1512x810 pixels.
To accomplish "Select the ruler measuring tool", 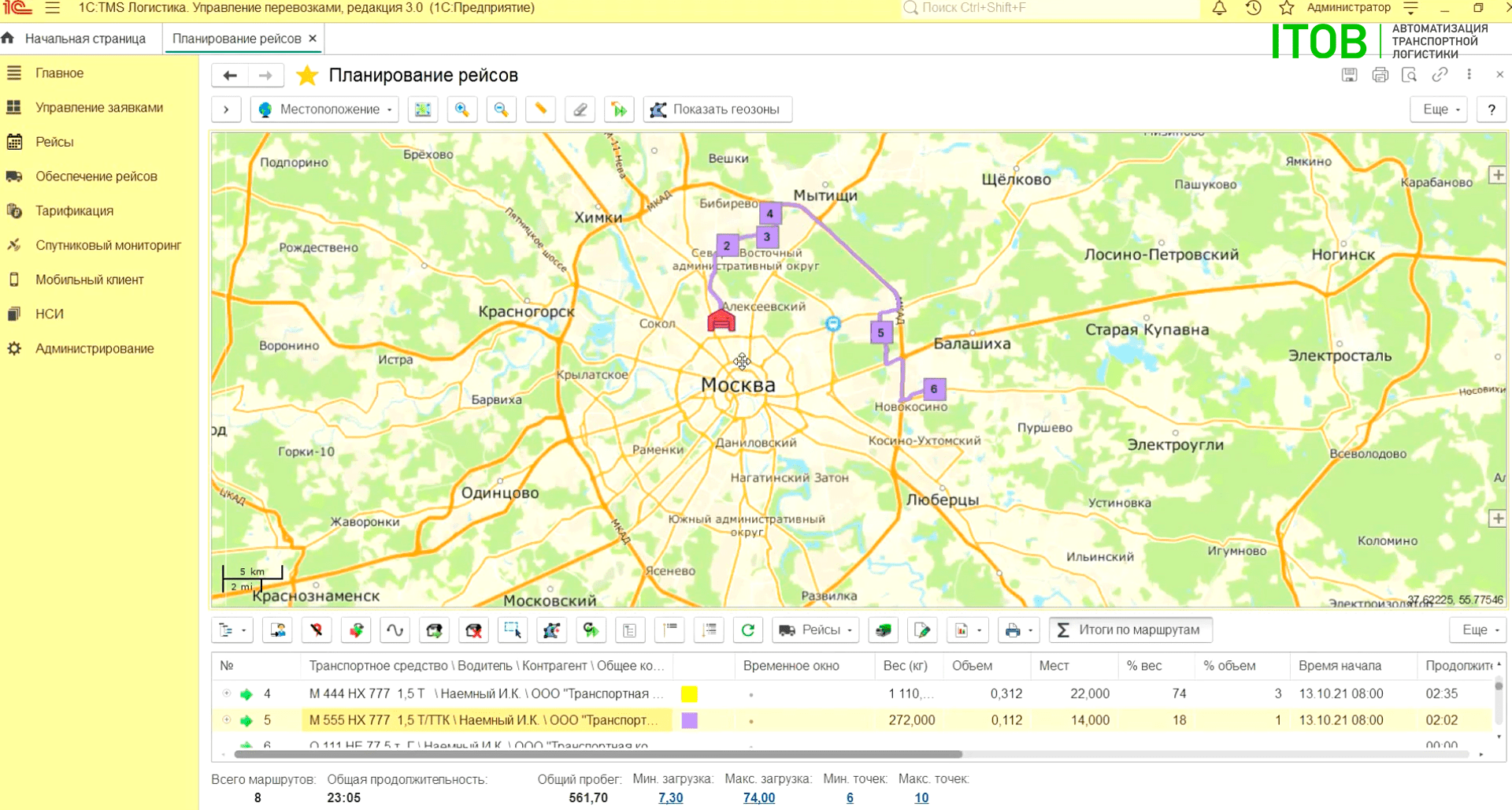I will pyautogui.click(x=541, y=110).
